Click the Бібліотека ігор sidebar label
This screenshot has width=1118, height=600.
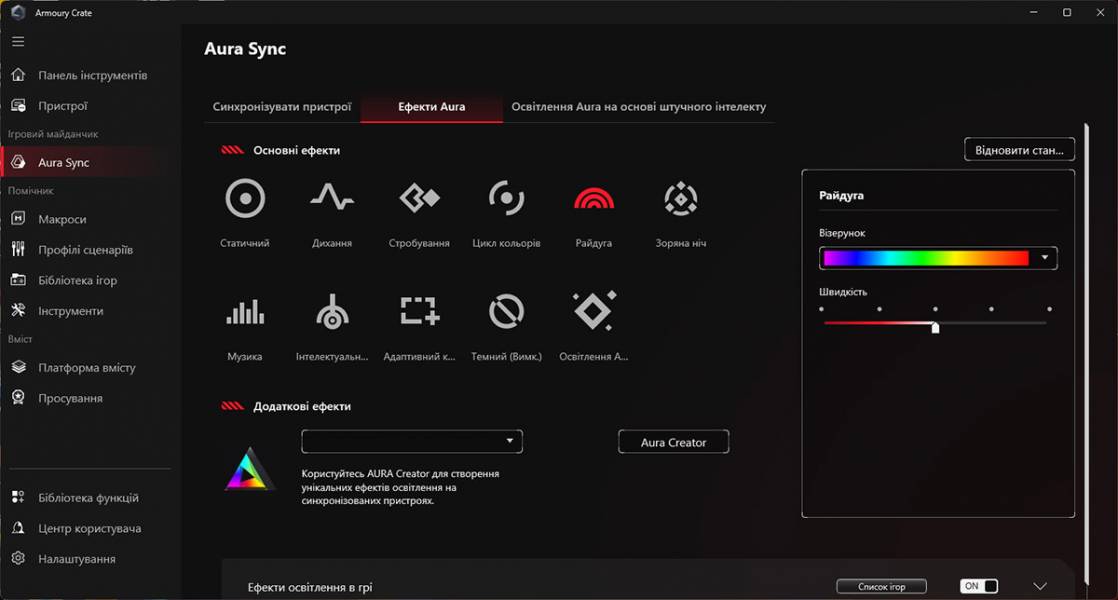click(x=78, y=280)
